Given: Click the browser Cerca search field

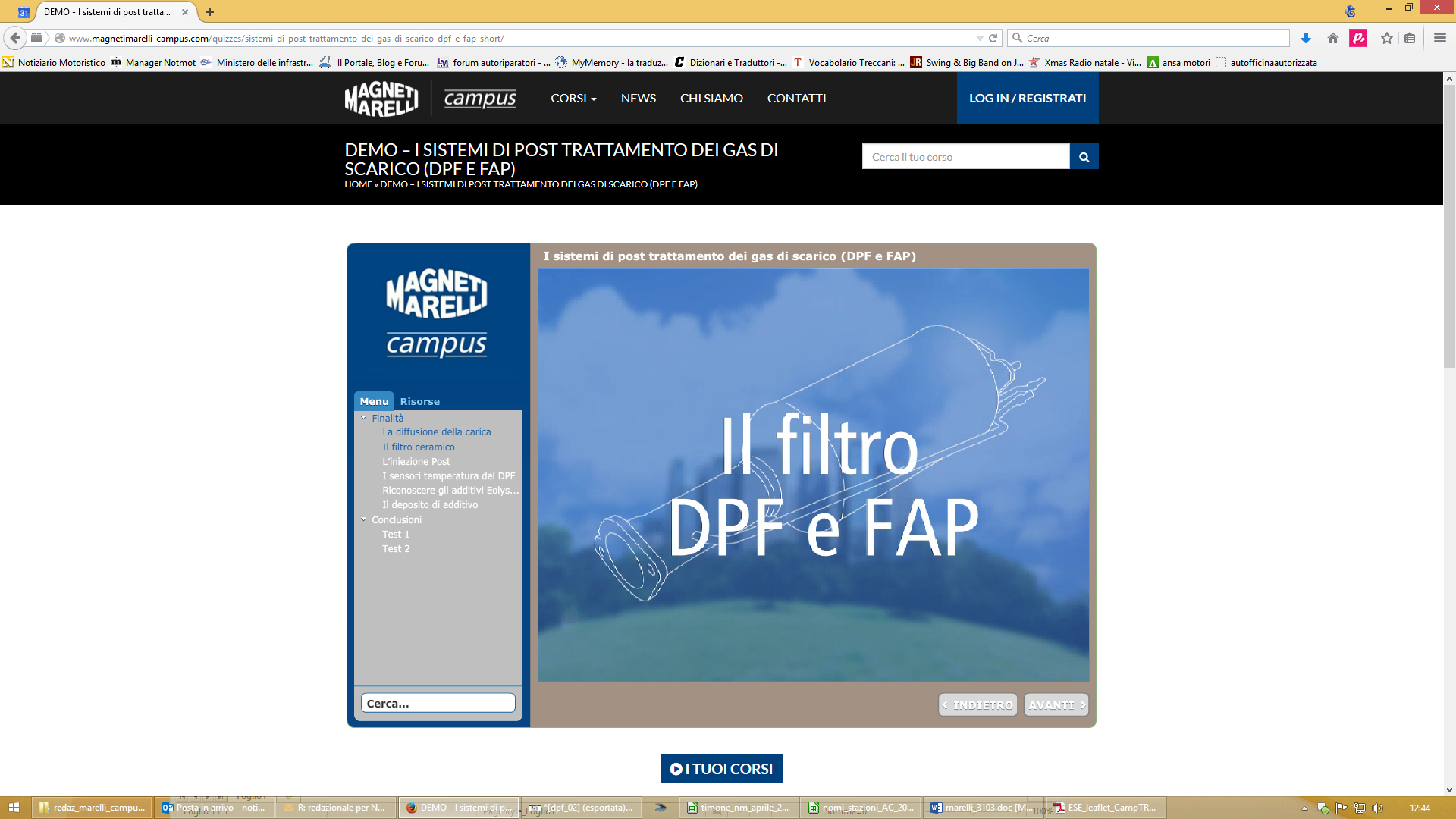Looking at the screenshot, I should [x=1148, y=38].
